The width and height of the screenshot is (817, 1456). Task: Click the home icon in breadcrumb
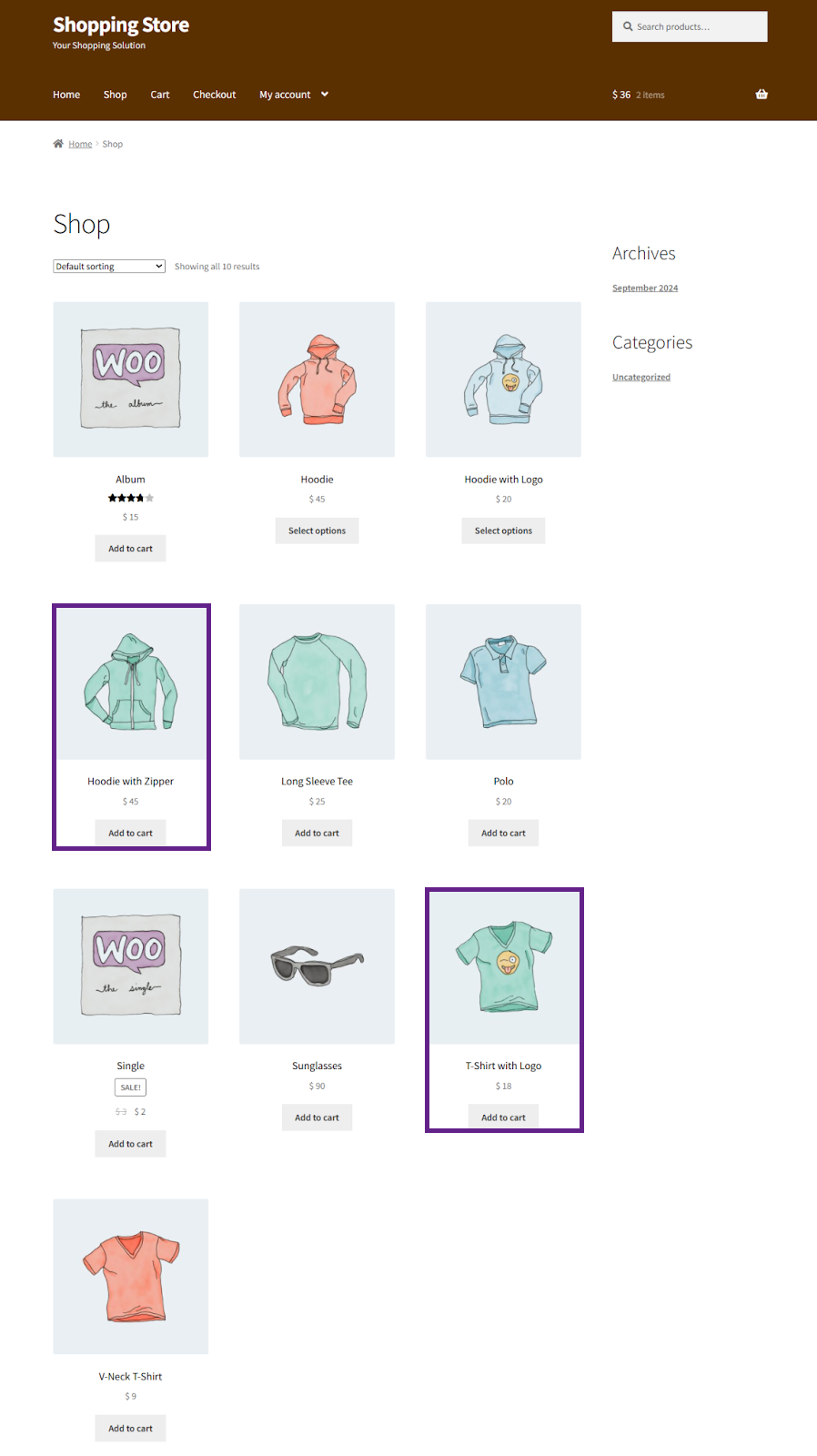(x=58, y=144)
